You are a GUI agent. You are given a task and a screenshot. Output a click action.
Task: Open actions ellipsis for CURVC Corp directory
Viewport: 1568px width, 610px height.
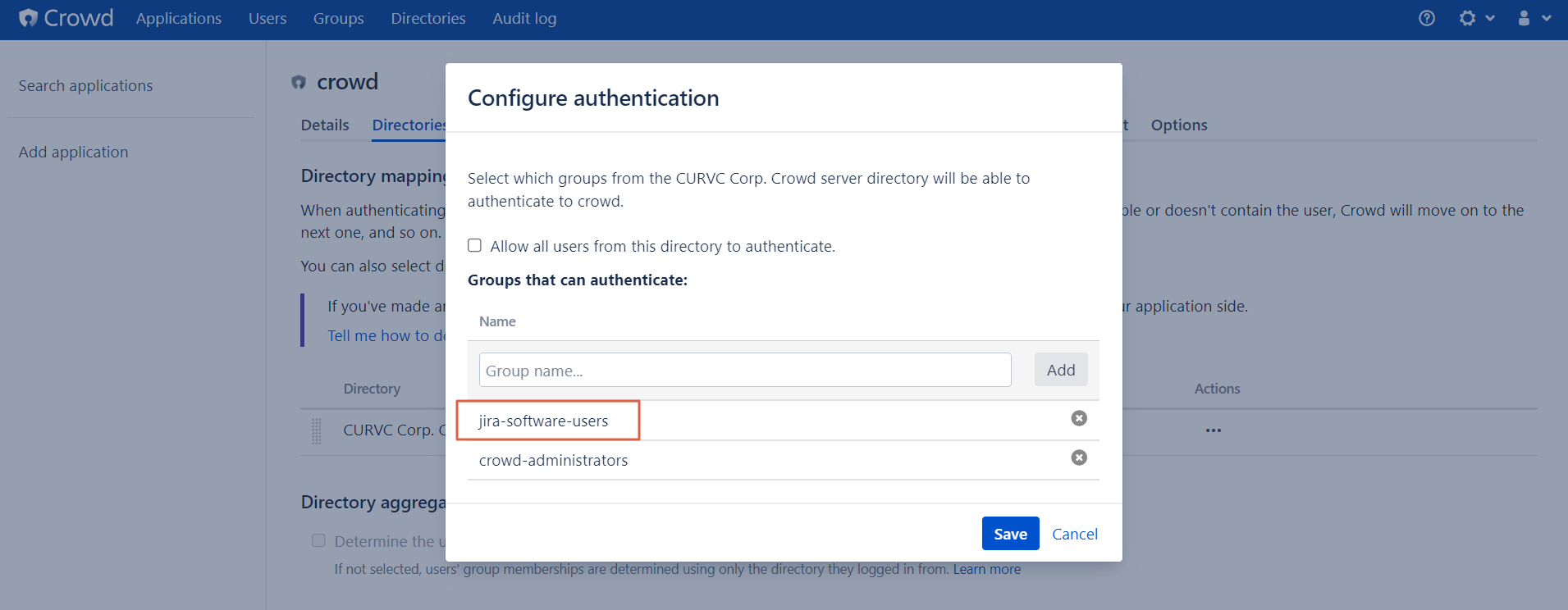coord(1214,430)
